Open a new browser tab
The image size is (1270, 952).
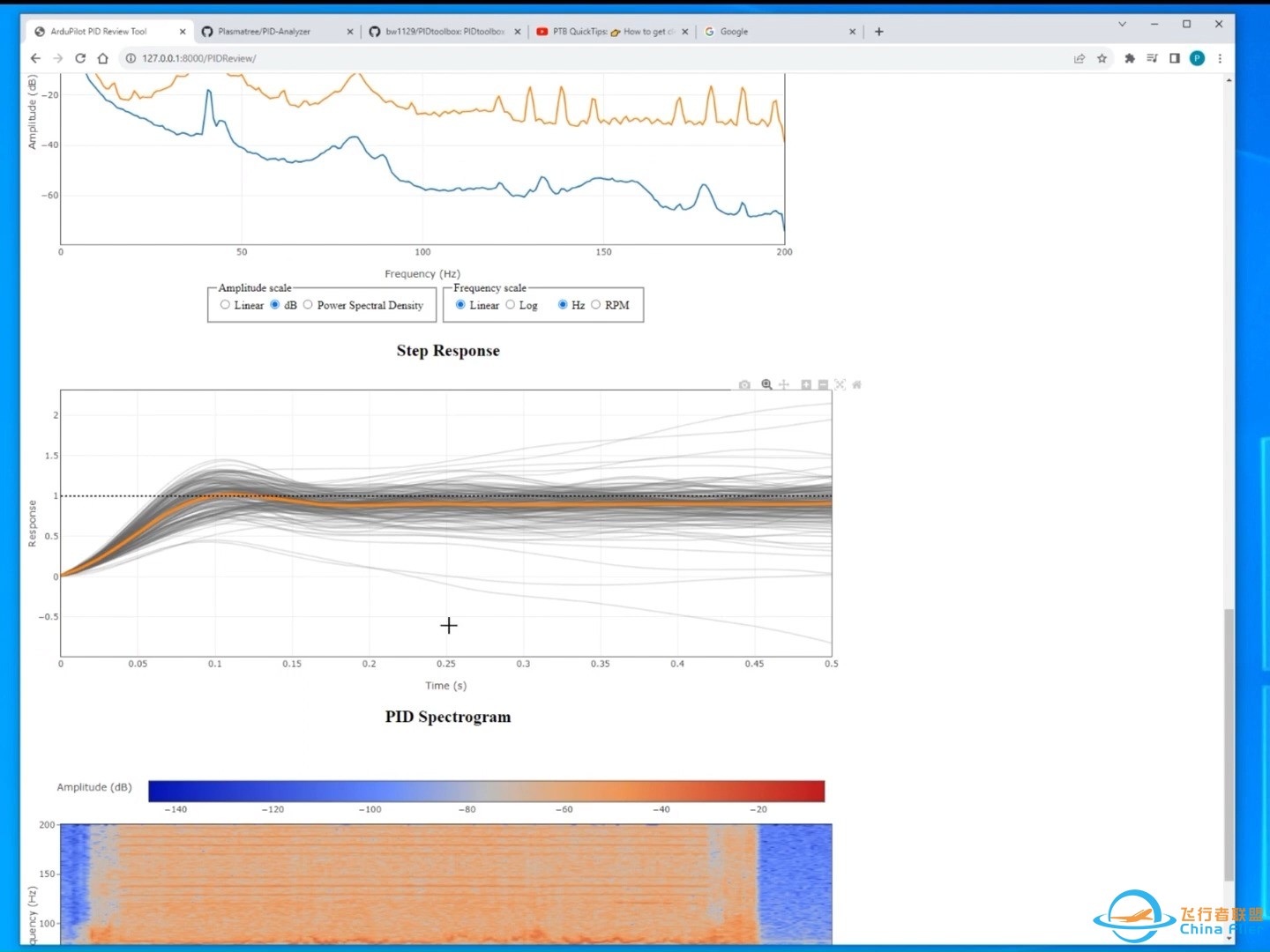click(x=878, y=32)
